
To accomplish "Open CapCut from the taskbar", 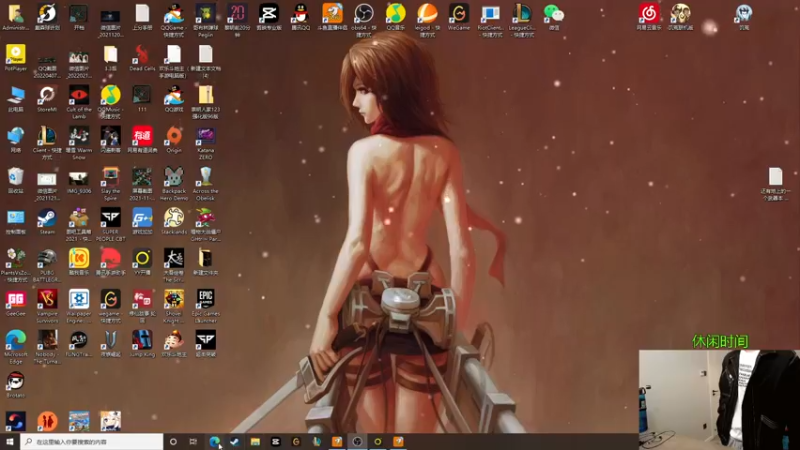I will click(x=276, y=441).
